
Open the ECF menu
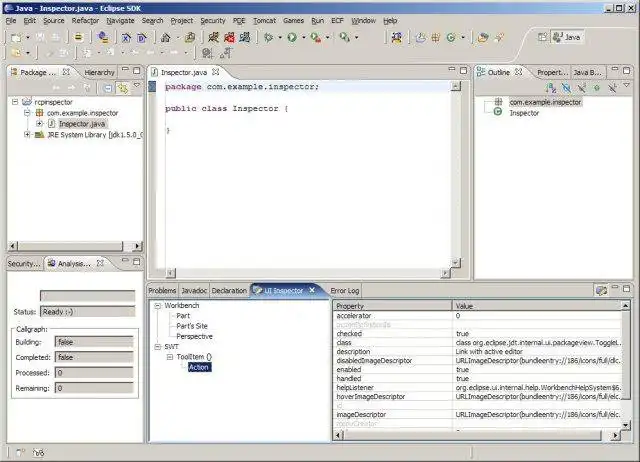coord(337,20)
